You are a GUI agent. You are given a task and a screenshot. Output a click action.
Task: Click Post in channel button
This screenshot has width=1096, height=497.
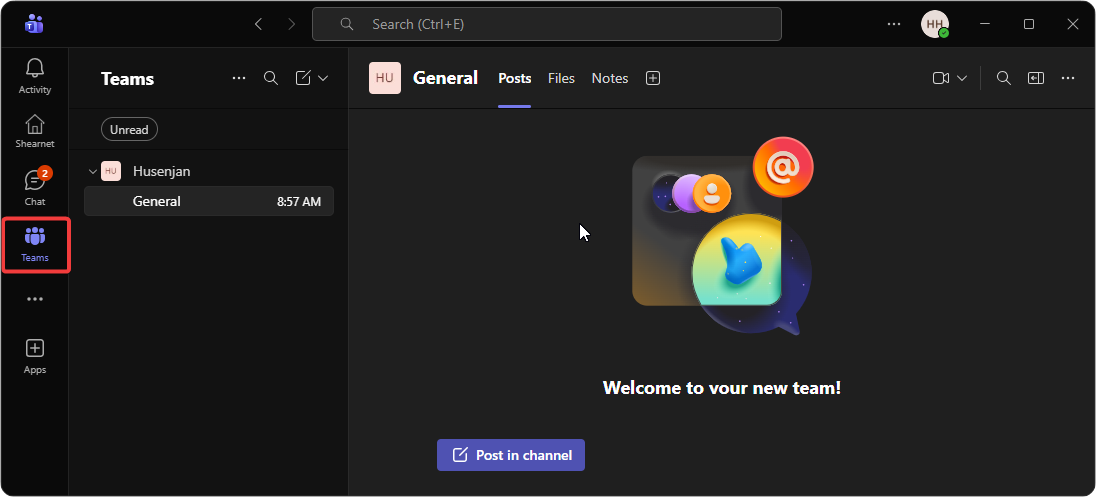coord(511,455)
